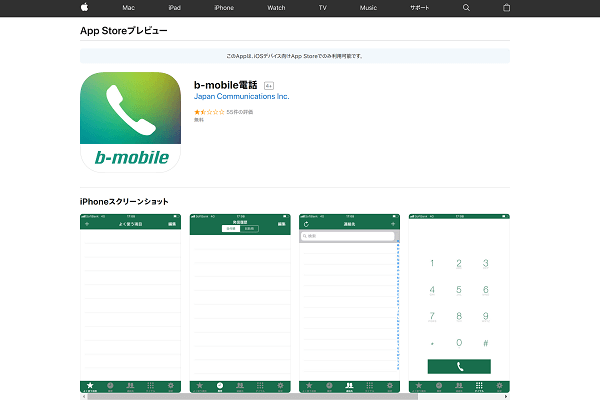This screenshot has height=400, width=600.
Task: Click the clock tab icon in first screenshot
Action: coord(110,387)
